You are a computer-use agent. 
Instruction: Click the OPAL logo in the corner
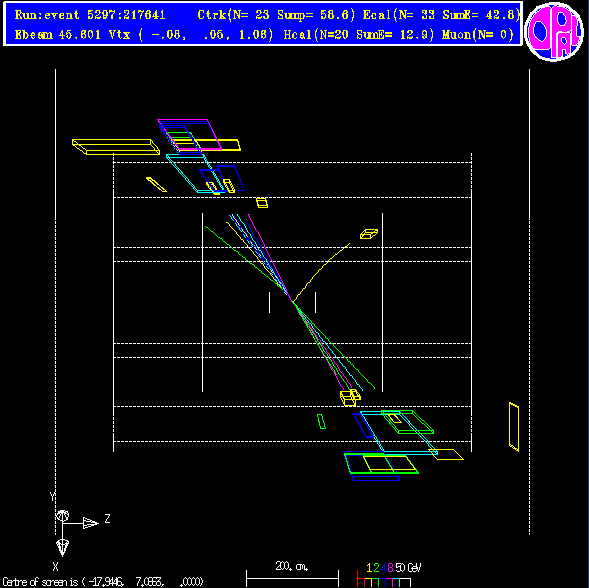click(x=554, y=32)
